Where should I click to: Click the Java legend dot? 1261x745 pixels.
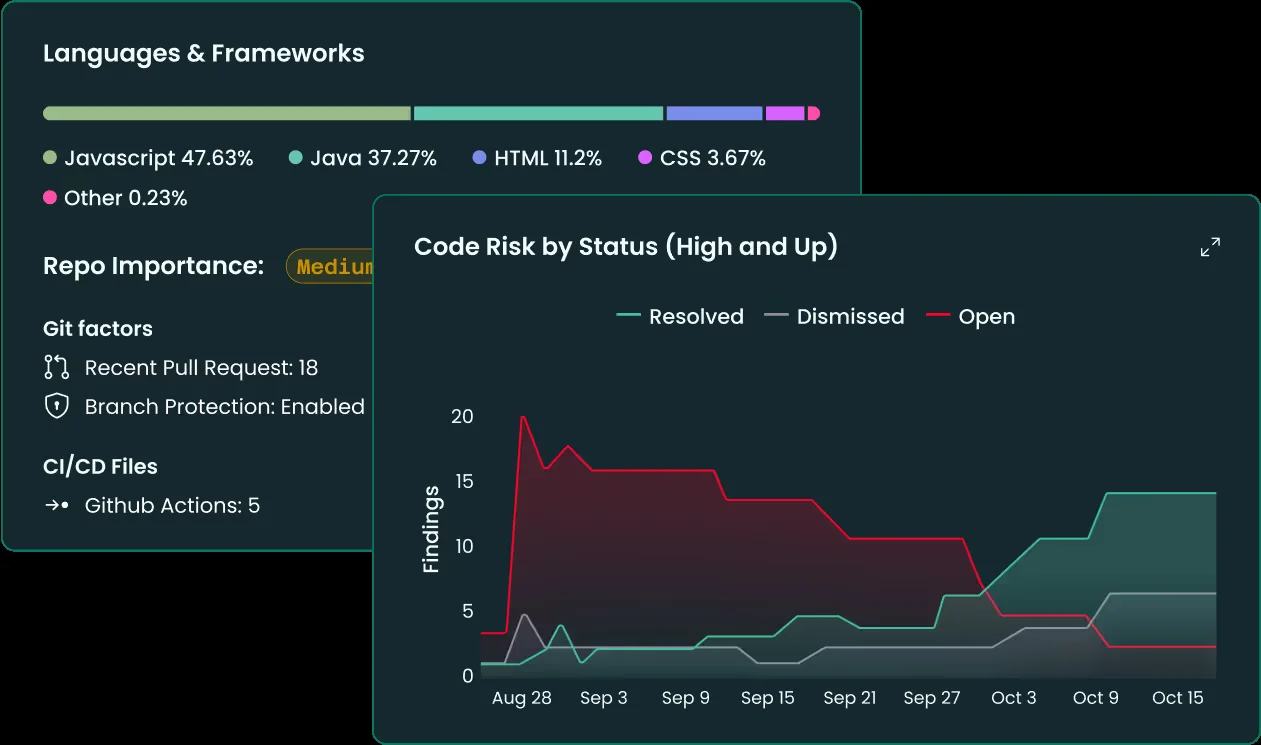[294, 157]
